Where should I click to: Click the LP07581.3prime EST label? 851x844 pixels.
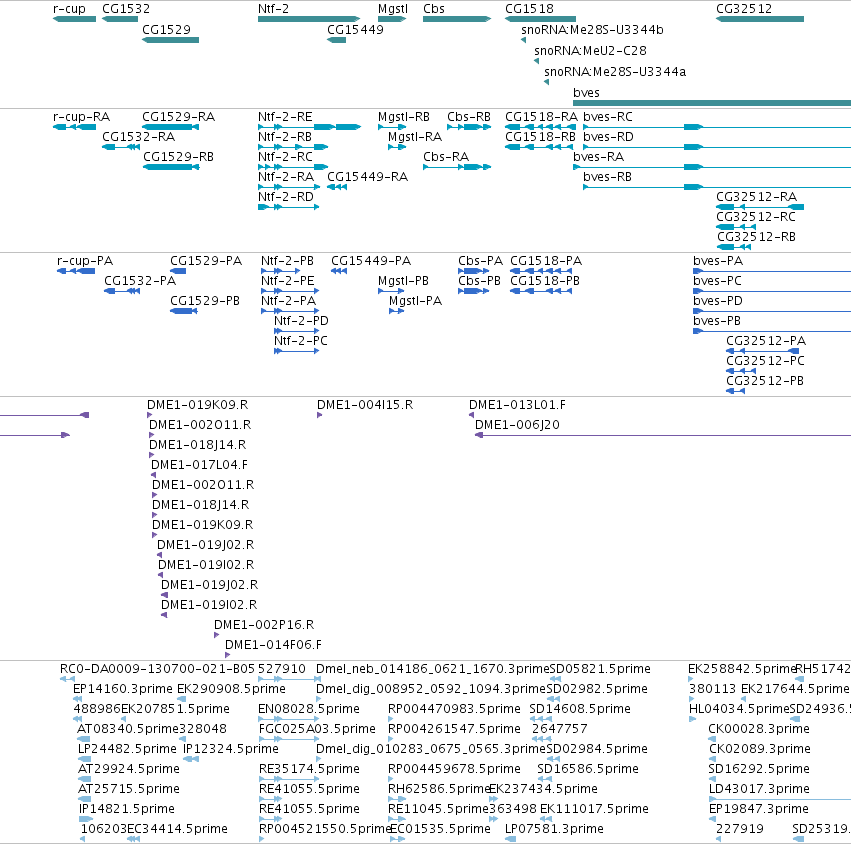point(554,829)
